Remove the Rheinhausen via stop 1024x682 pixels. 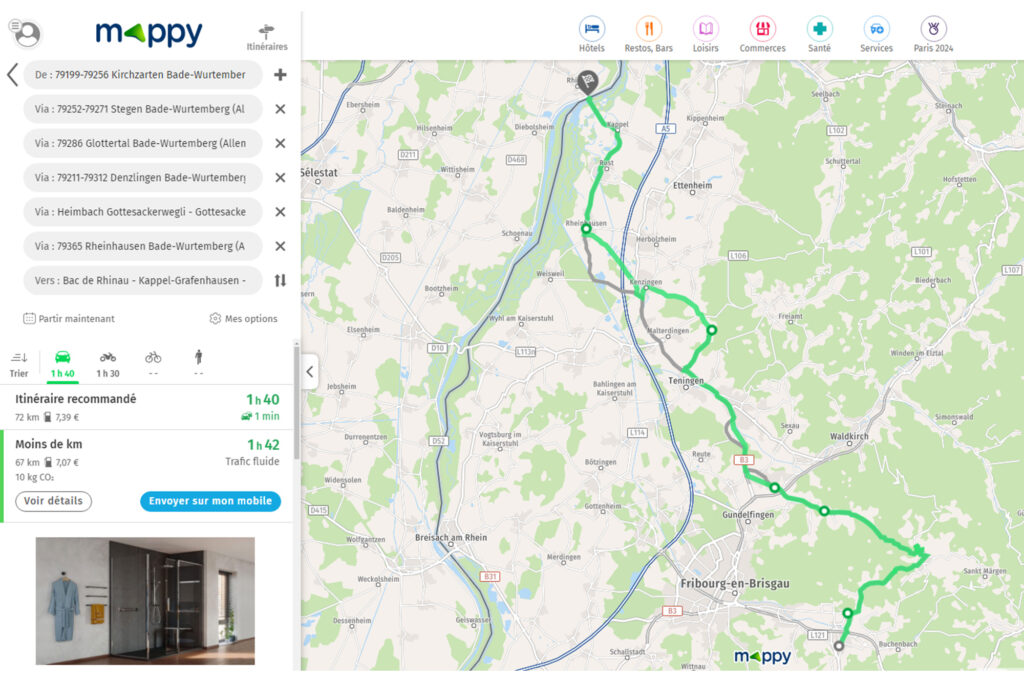(280, 246)
